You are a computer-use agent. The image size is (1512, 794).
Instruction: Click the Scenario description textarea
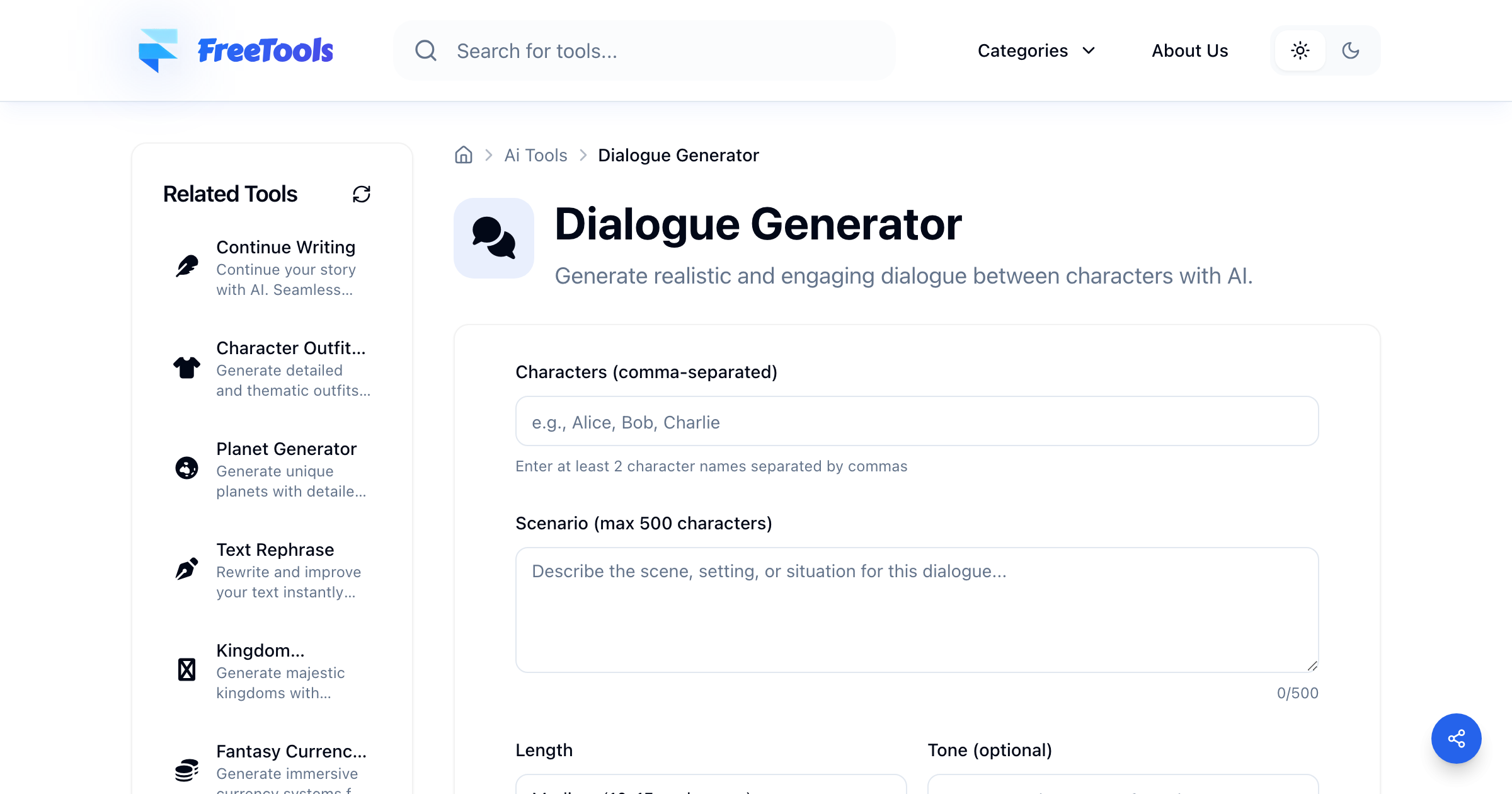[917, 610]
